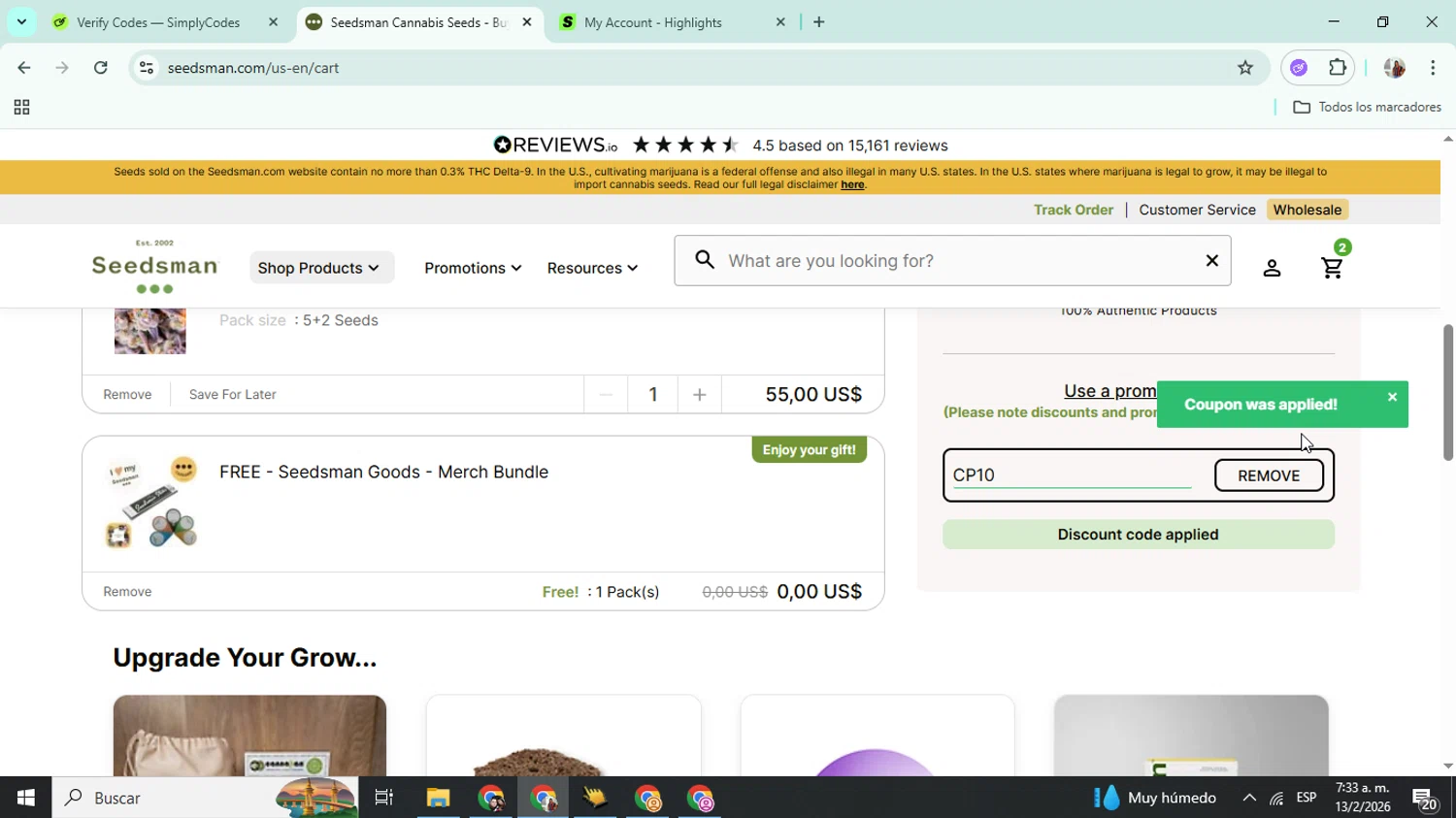
Task: Click Enjoy your gift badge
Action: 809,449
